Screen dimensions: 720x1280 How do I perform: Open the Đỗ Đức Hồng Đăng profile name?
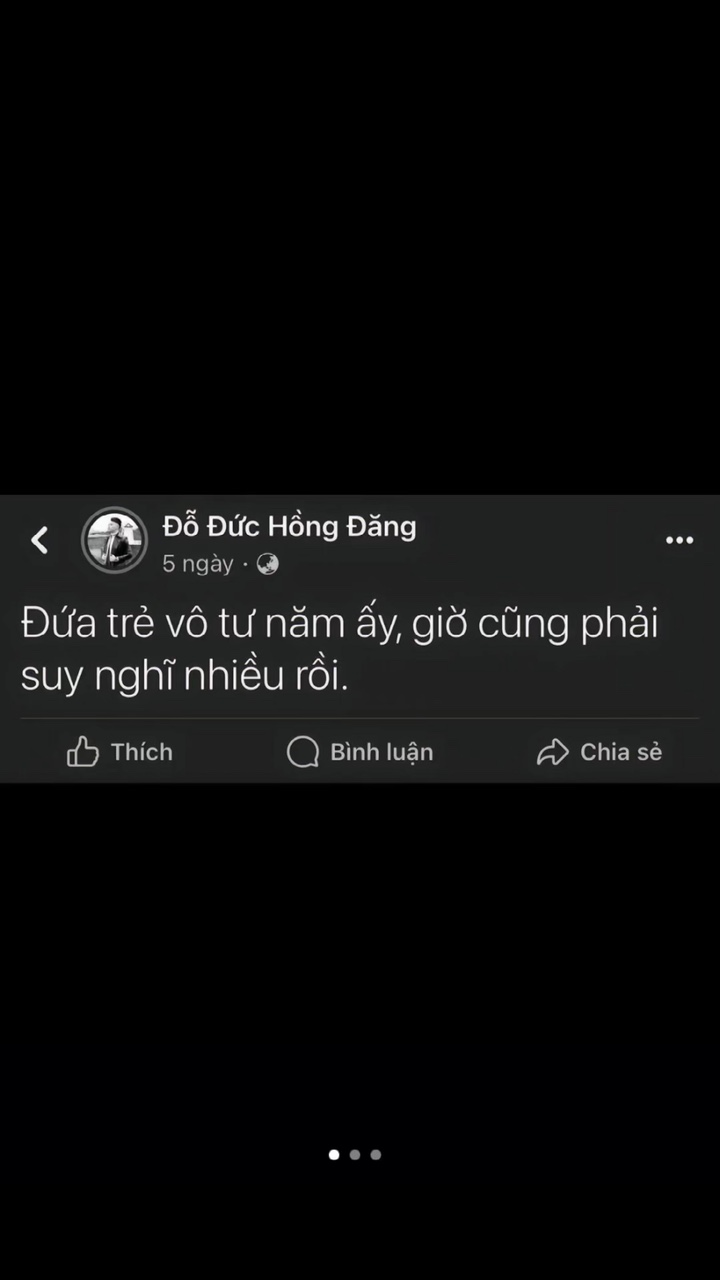[289, 526]
